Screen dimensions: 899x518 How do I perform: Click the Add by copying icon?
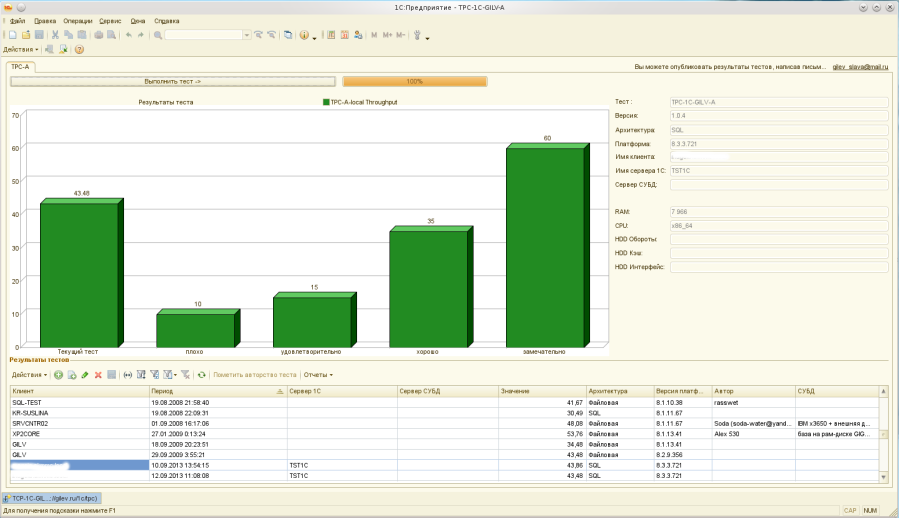(x=72, y=375)
